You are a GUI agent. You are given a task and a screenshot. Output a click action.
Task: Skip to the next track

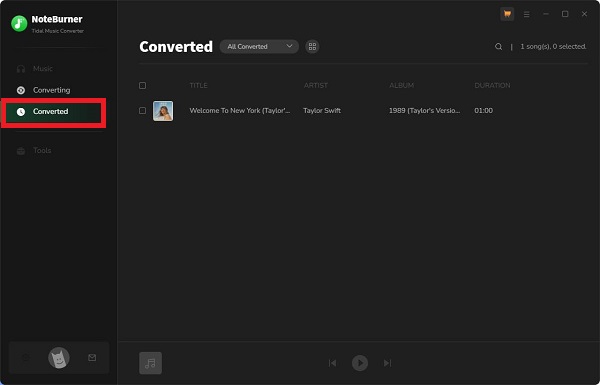coord(387,363)
